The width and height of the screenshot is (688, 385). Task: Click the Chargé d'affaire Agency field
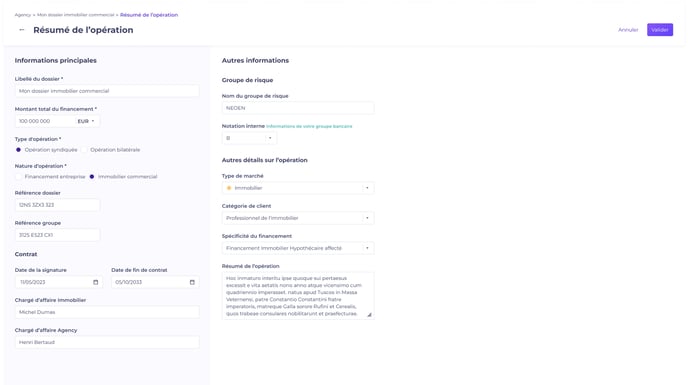[107, 342]
